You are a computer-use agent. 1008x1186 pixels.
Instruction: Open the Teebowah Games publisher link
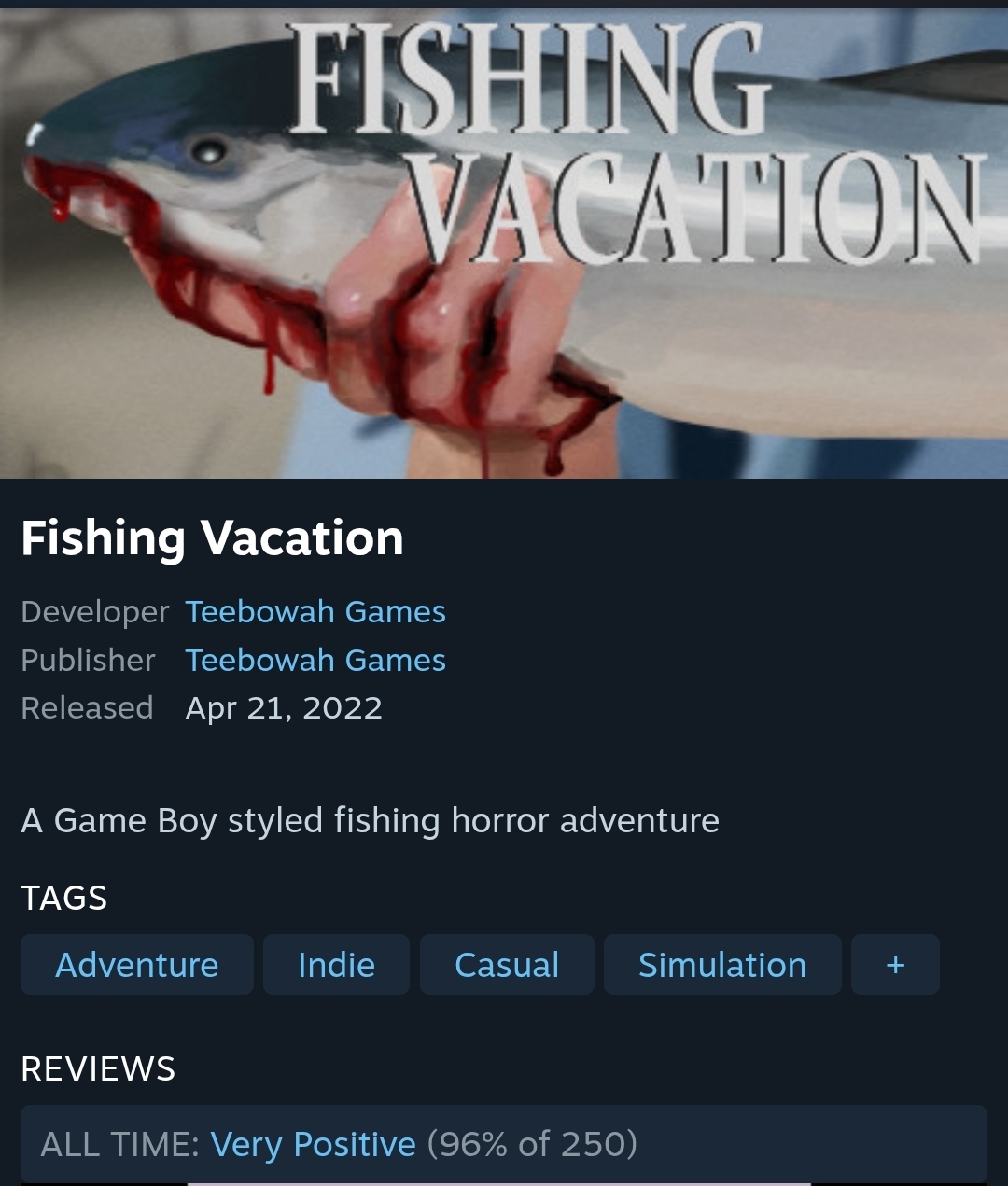click(x=315, y=661)
